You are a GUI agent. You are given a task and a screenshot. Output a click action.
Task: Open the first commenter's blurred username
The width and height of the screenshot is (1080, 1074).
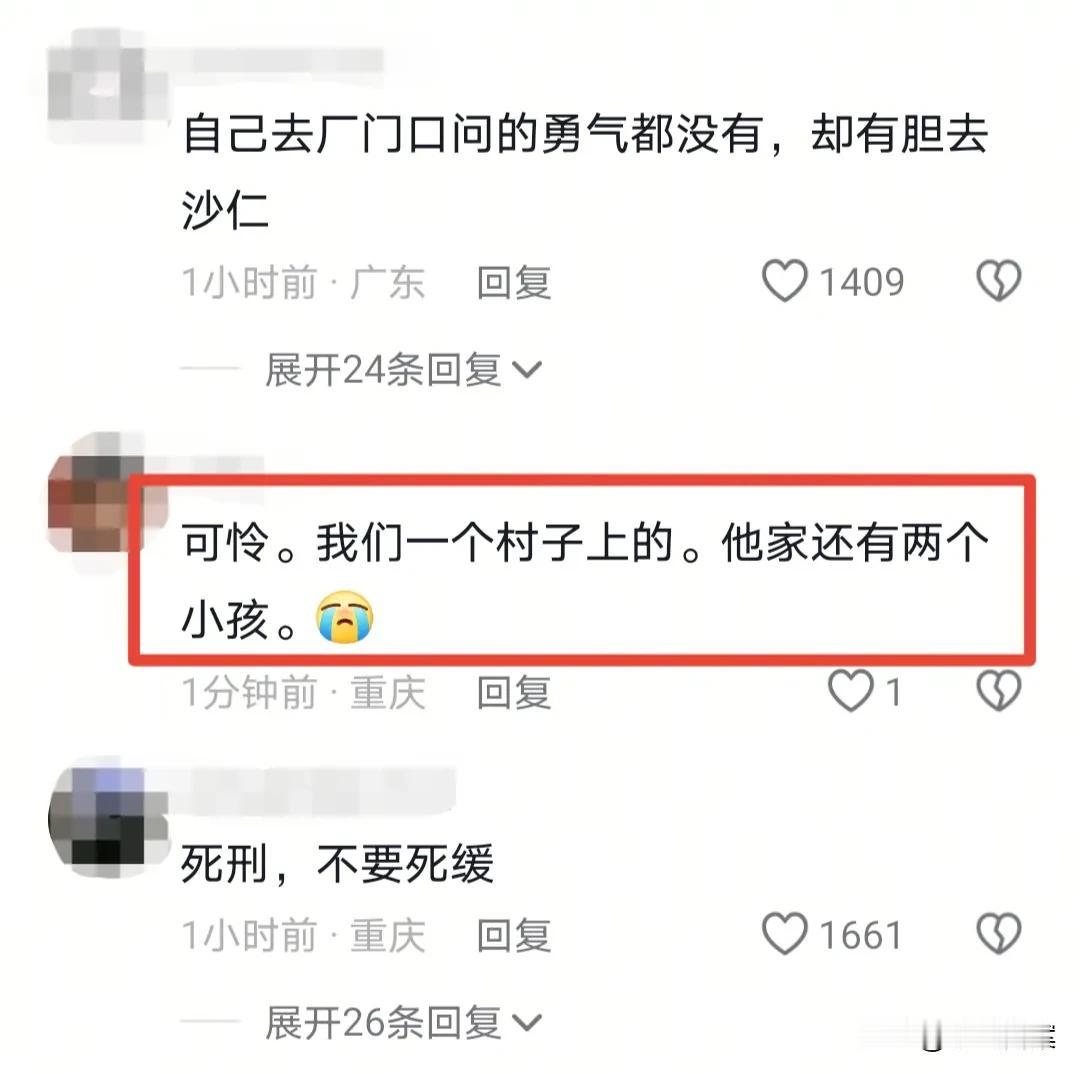pos(286,60)
